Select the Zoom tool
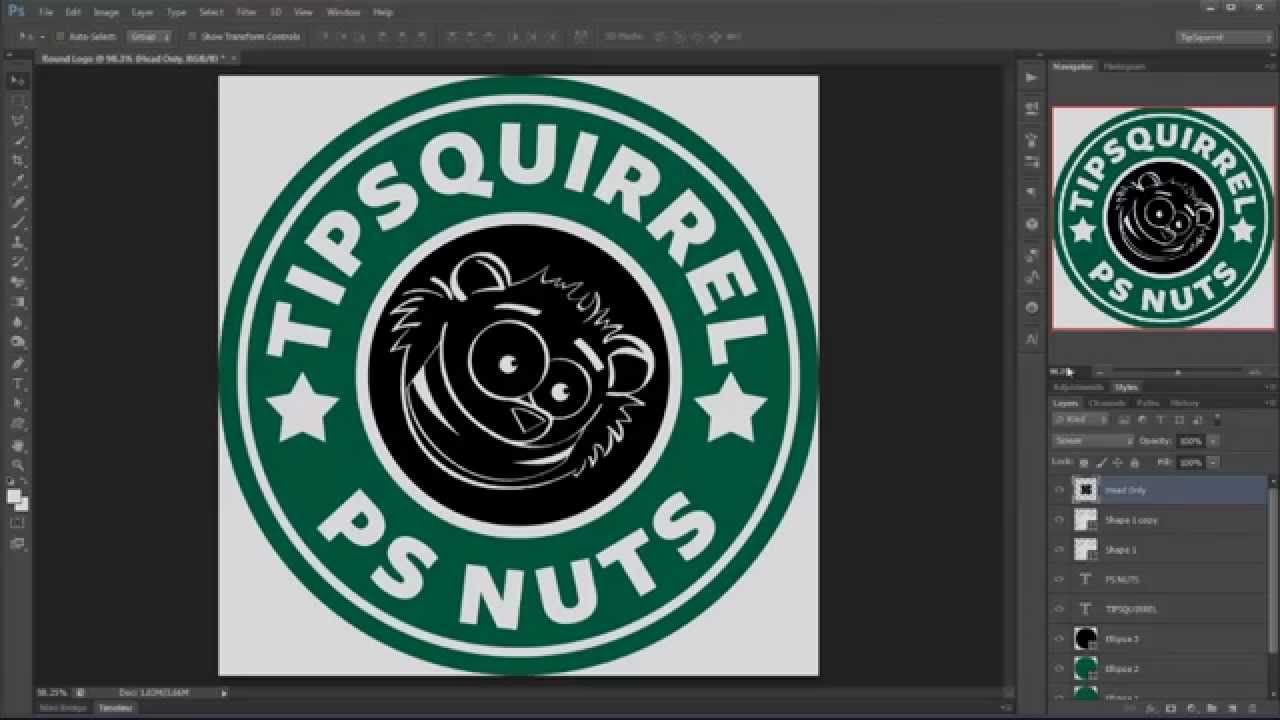1280x720 pixels. click(18, 465)
